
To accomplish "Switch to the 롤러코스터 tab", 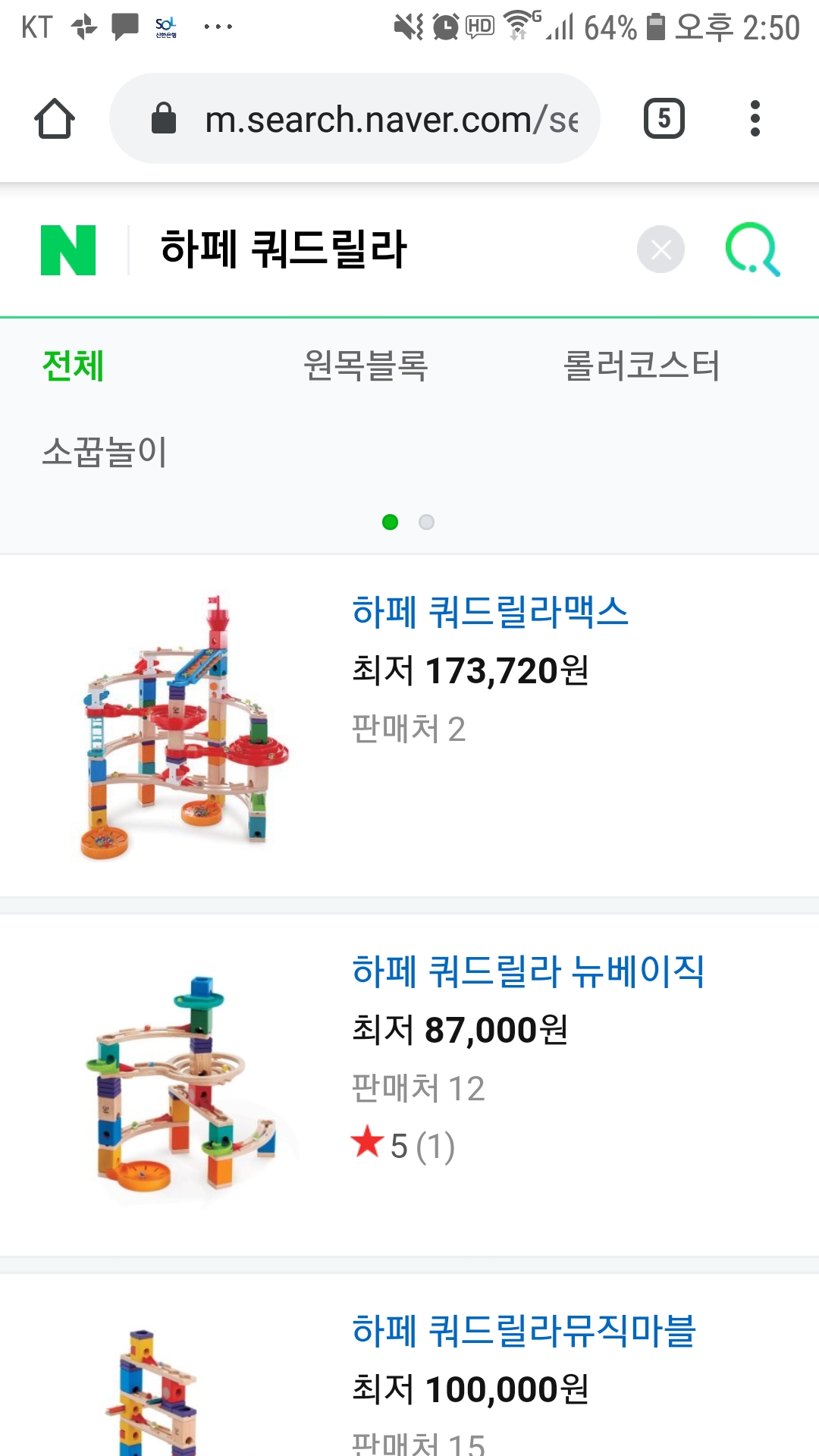I will click(641, 366).
